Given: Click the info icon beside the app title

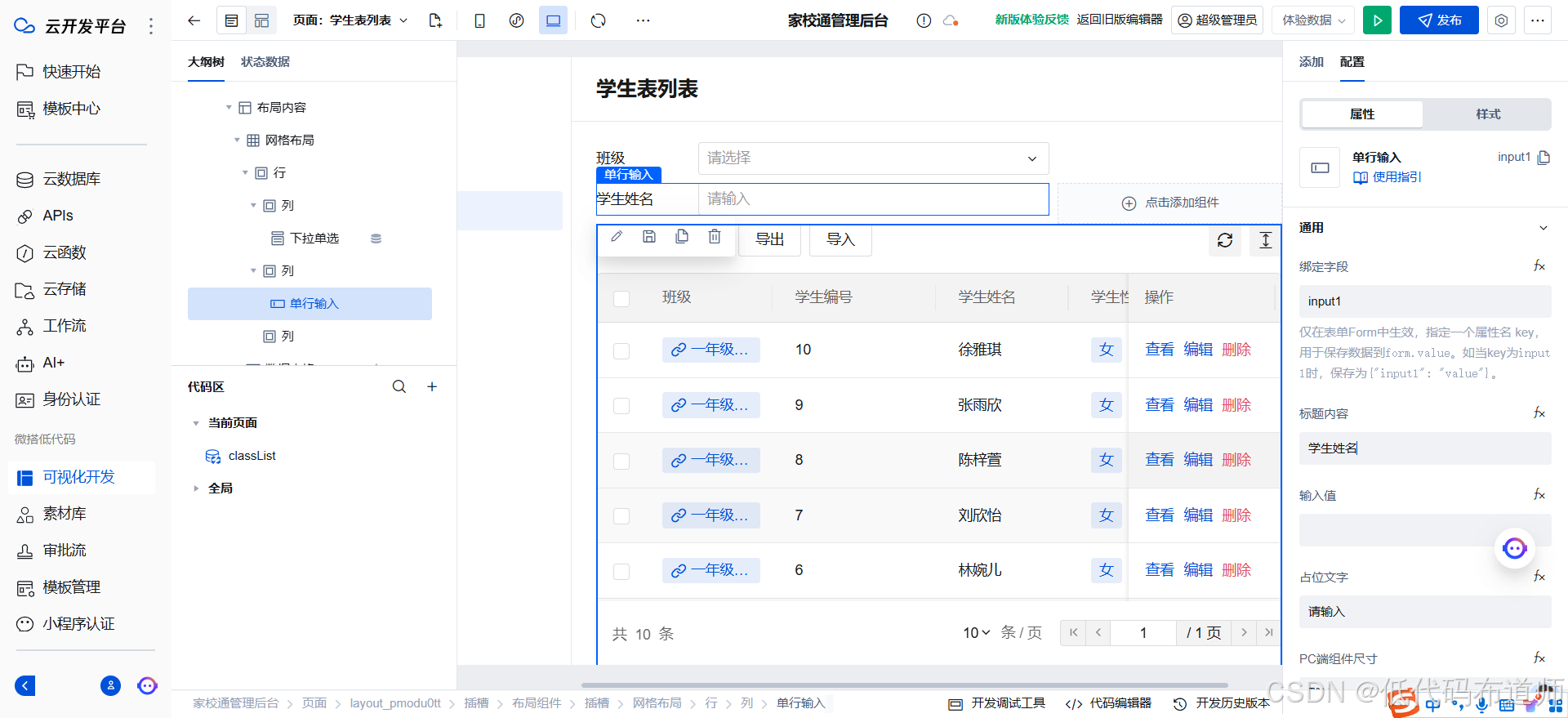Looking at the screenshot, I should (x=924, y=20).
